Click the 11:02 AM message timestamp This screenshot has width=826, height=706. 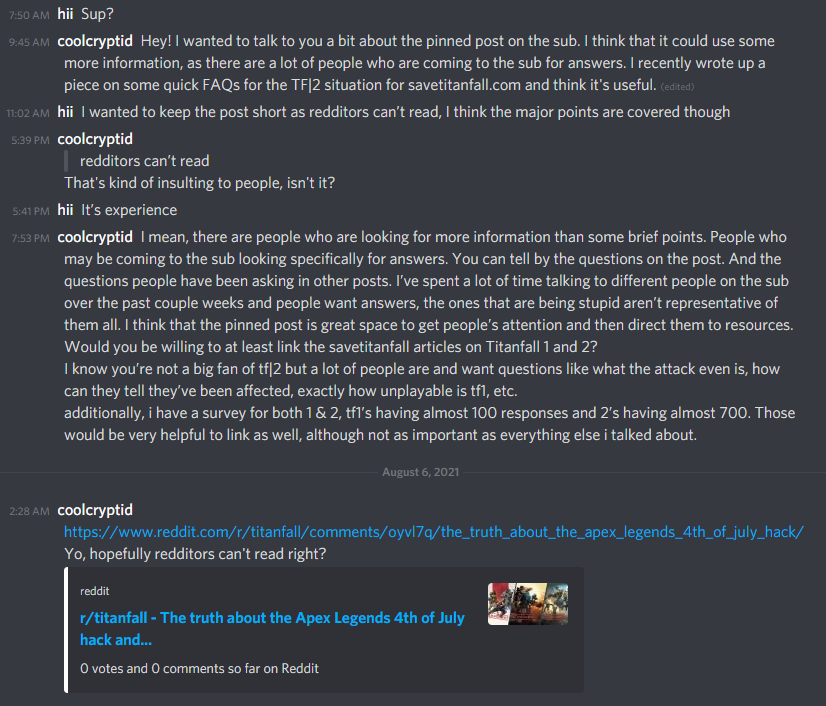pos(28,112)
